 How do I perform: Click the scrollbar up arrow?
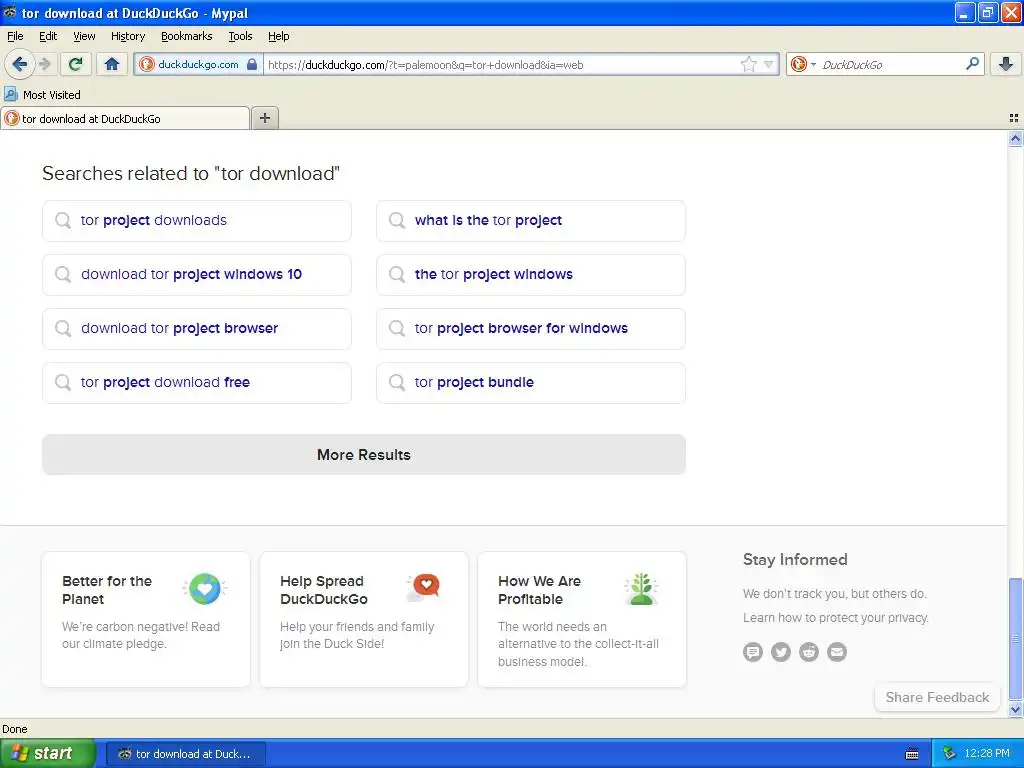pyautogui.click(x=1015, y=138)
